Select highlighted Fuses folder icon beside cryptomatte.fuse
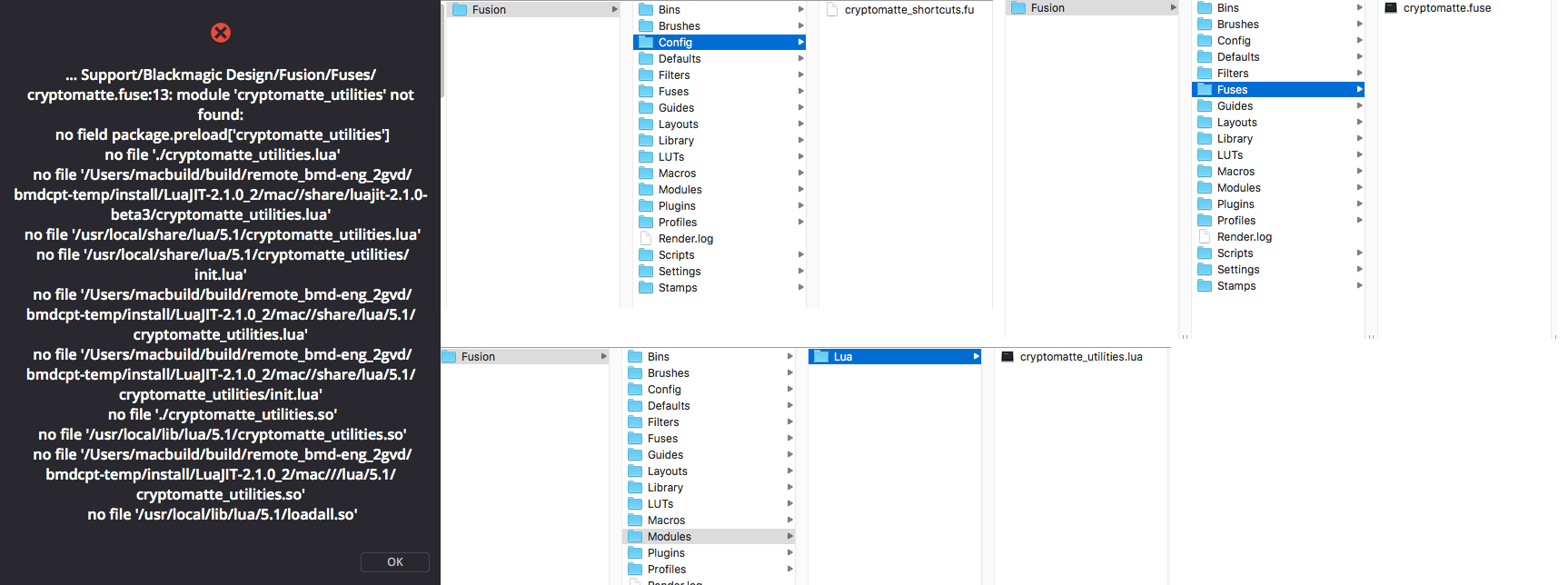Viewport: 1568px width, 585px height. 1205,90
